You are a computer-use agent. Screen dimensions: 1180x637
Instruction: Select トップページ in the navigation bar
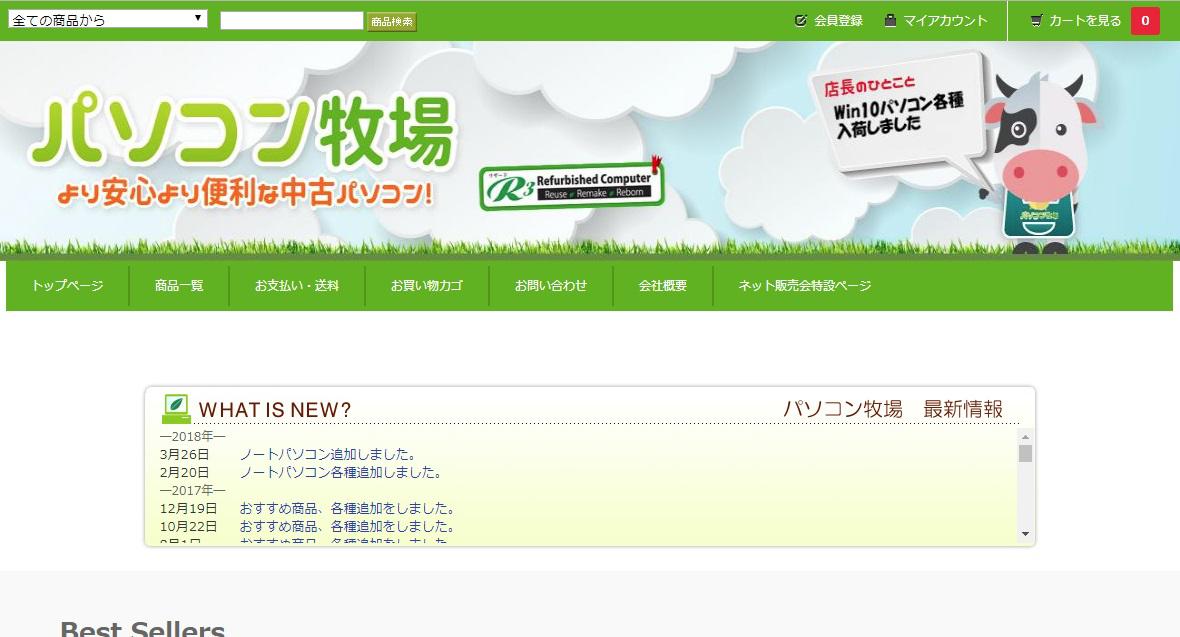point(68,285)
